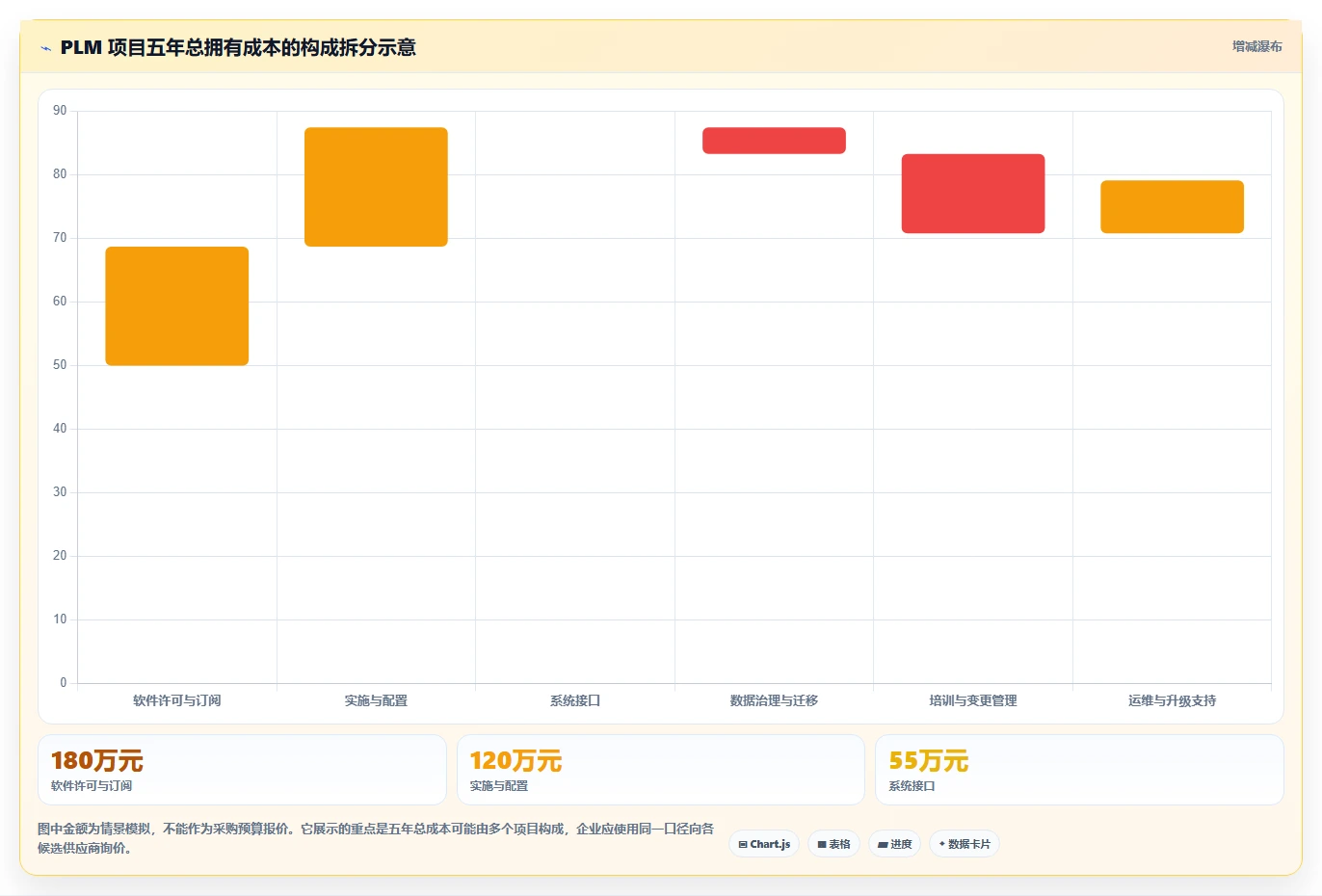Click the 运维与升级支持 x-axis label
Viewport: 1322px width, 896px height.
[1173, 700]
